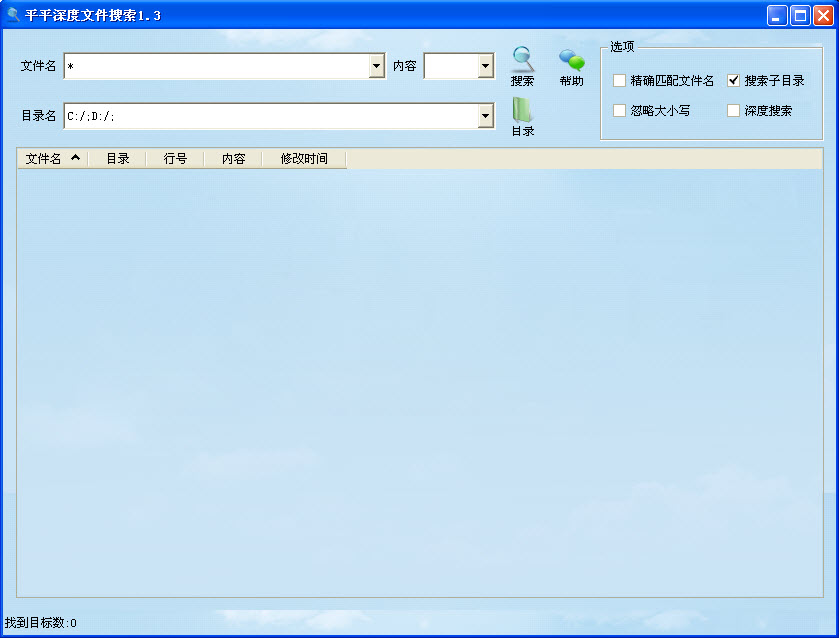Open 帮助 chat bubble icon
Image resolution: width=839 pixels, height=638 pixels.
[x=571, y=60]
